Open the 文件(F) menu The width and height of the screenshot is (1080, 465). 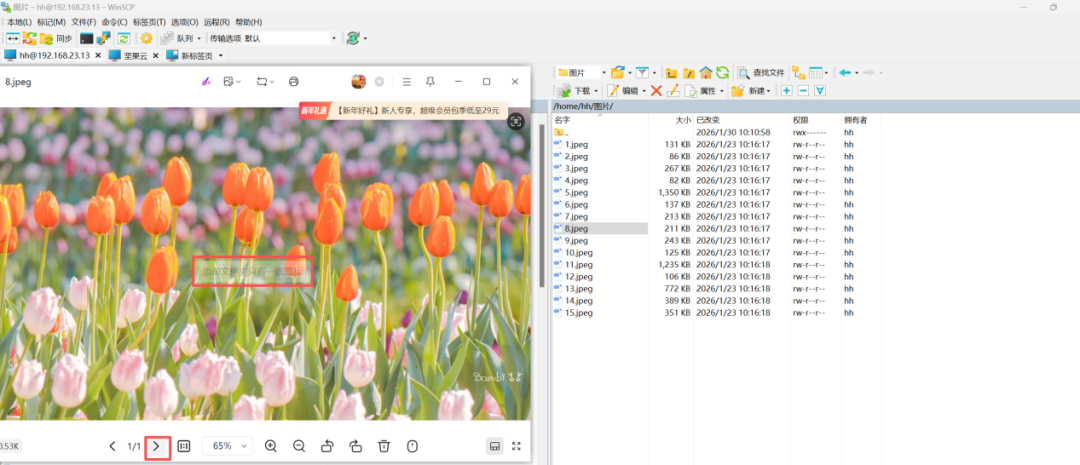coord(83,22)
